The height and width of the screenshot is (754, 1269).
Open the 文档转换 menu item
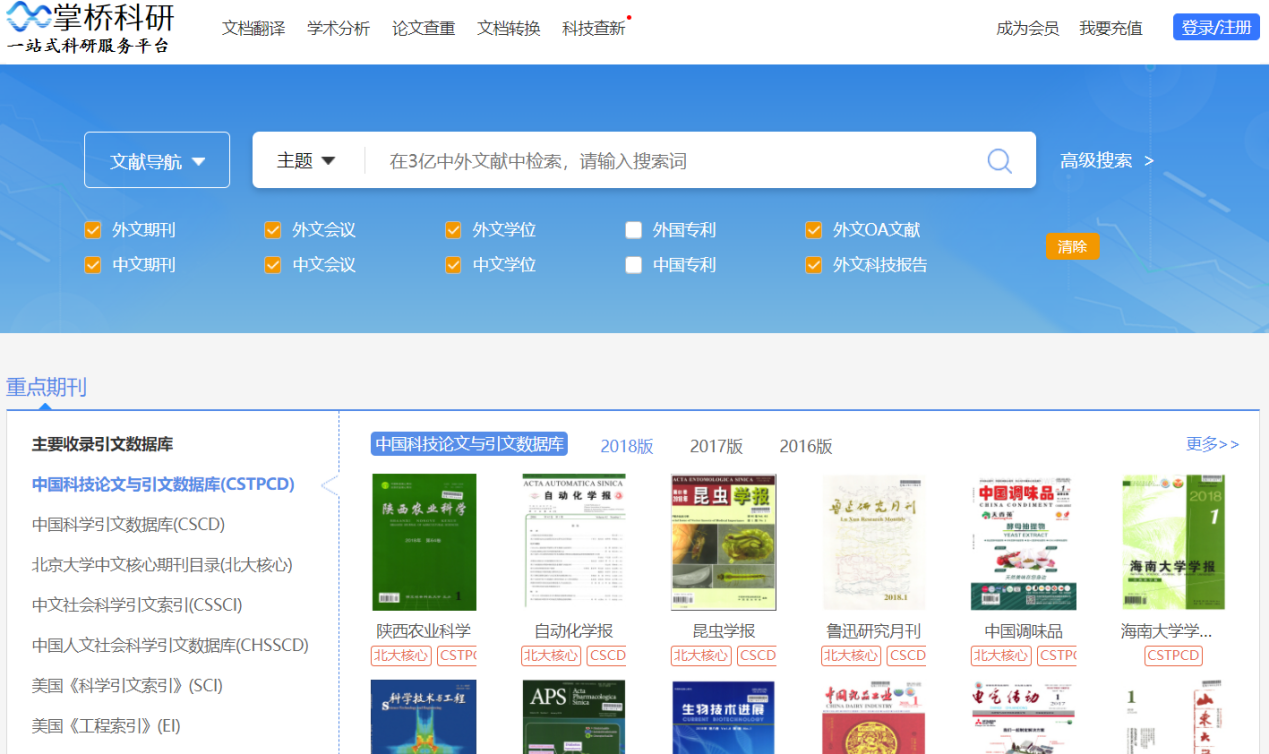pyautogui.click(x=509, y=28)
